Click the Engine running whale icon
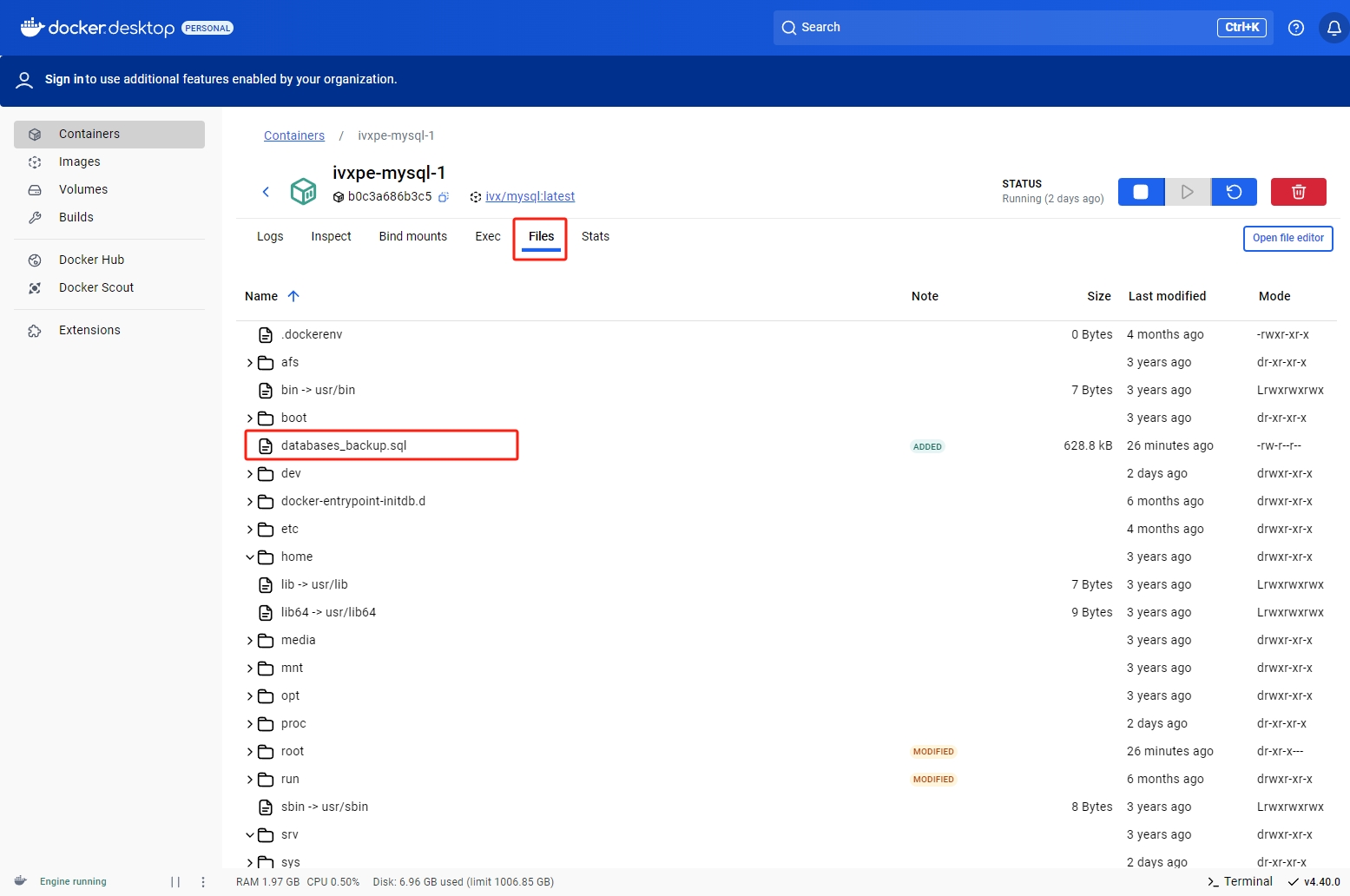 coord(21,881)
